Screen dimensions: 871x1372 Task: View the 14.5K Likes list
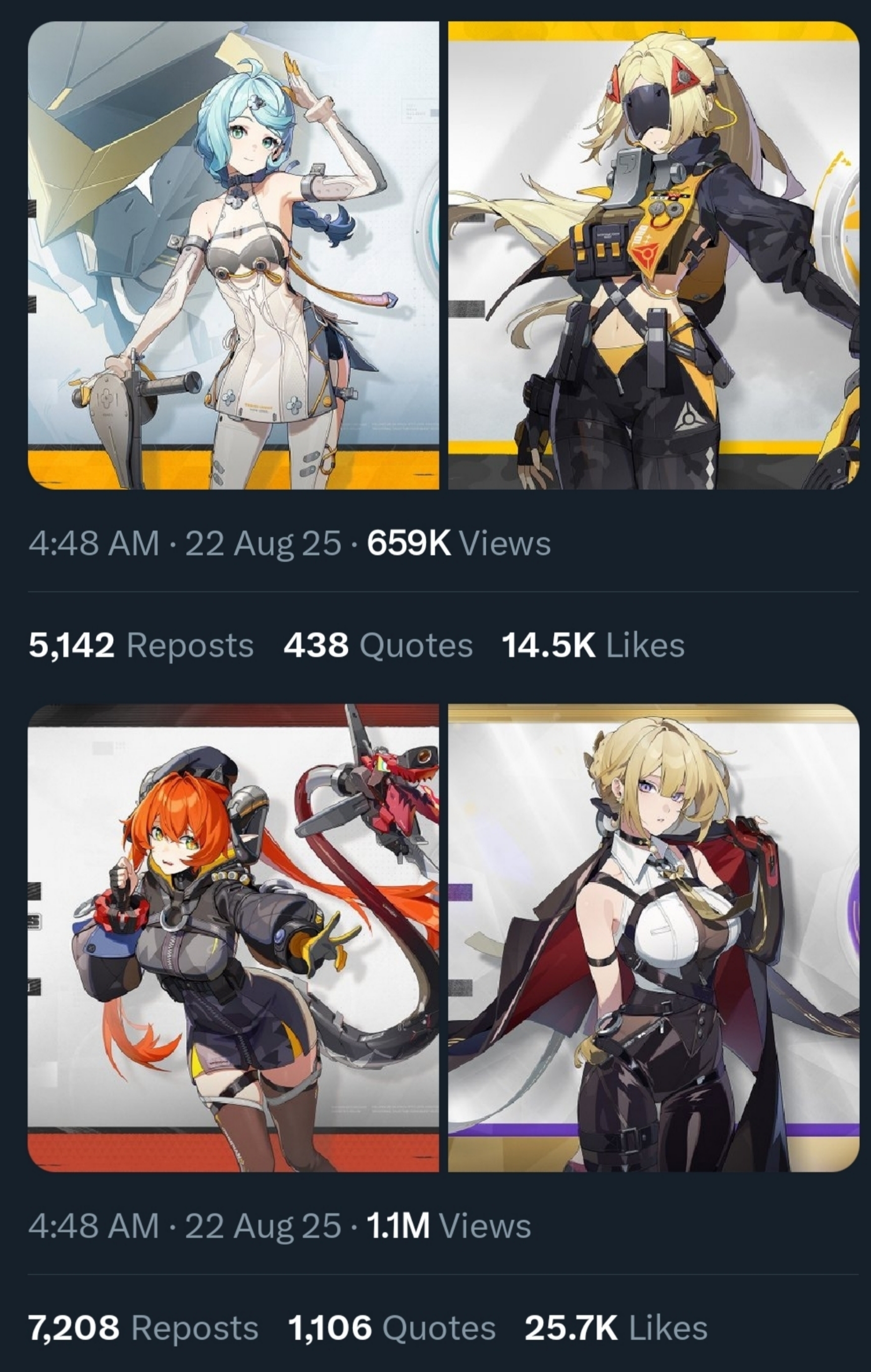[x=593, y=645]
